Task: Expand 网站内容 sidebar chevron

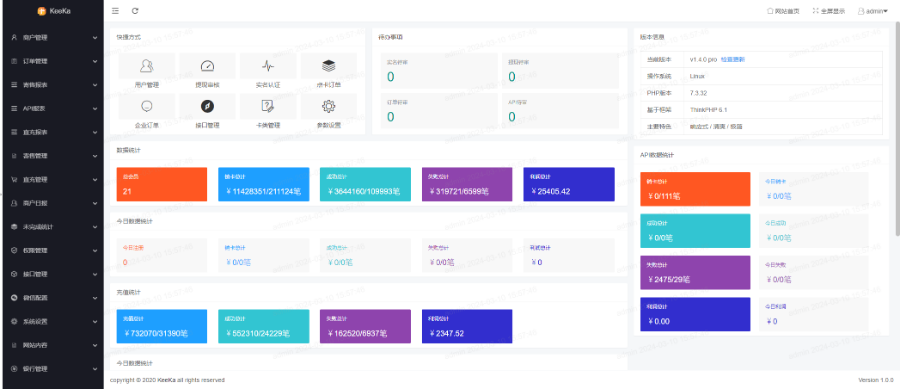Action: point(95,345)
